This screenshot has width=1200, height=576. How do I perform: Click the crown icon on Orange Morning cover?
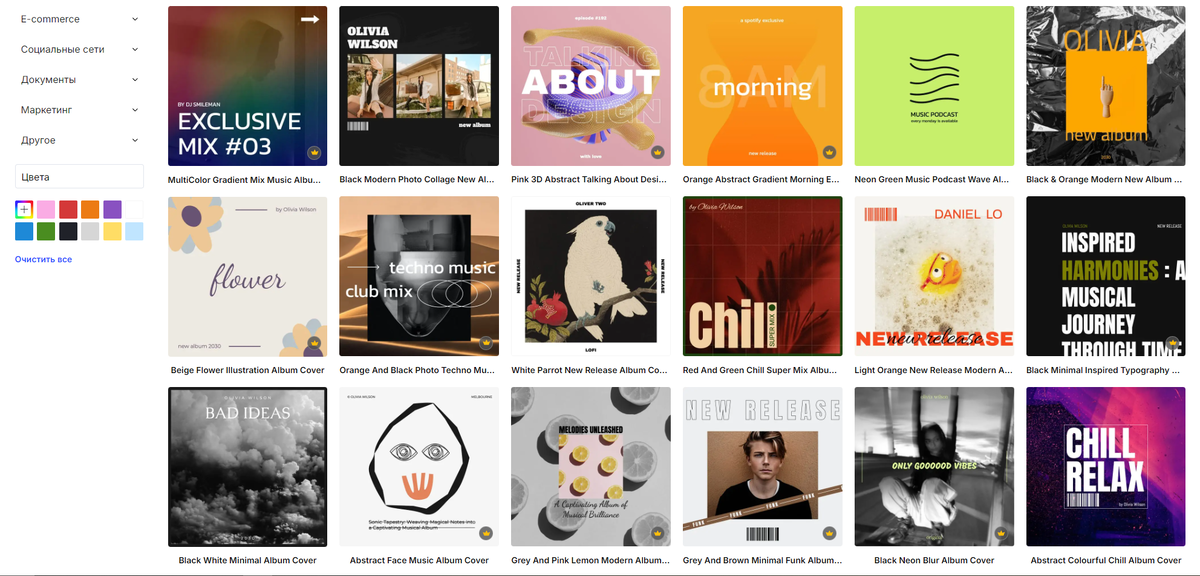point(829,153)
